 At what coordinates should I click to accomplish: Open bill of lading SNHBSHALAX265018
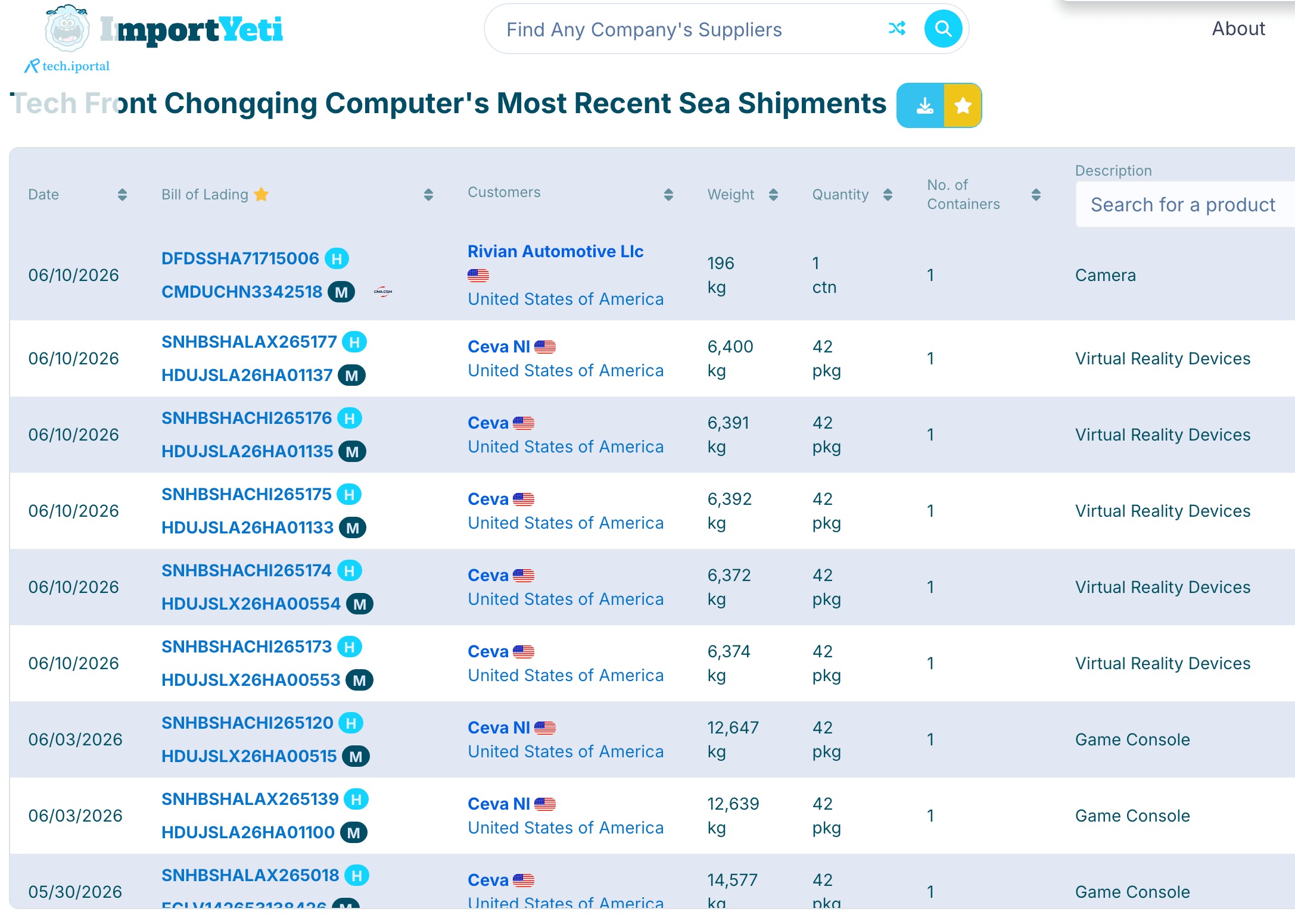coord(250,875)
